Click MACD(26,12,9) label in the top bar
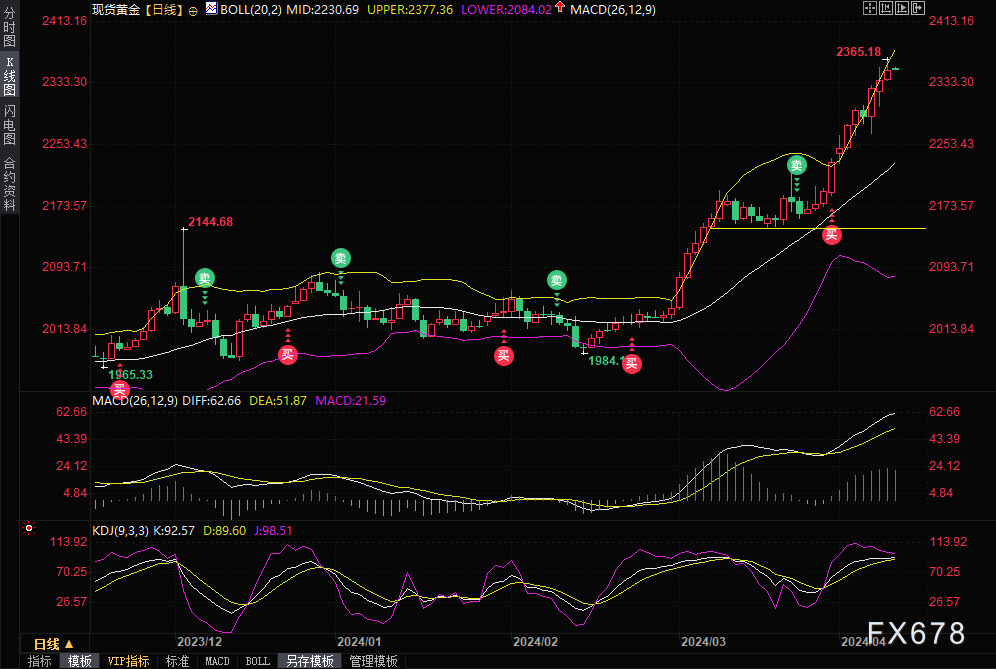This screenshot has width=996, height=669. point(613,10)
